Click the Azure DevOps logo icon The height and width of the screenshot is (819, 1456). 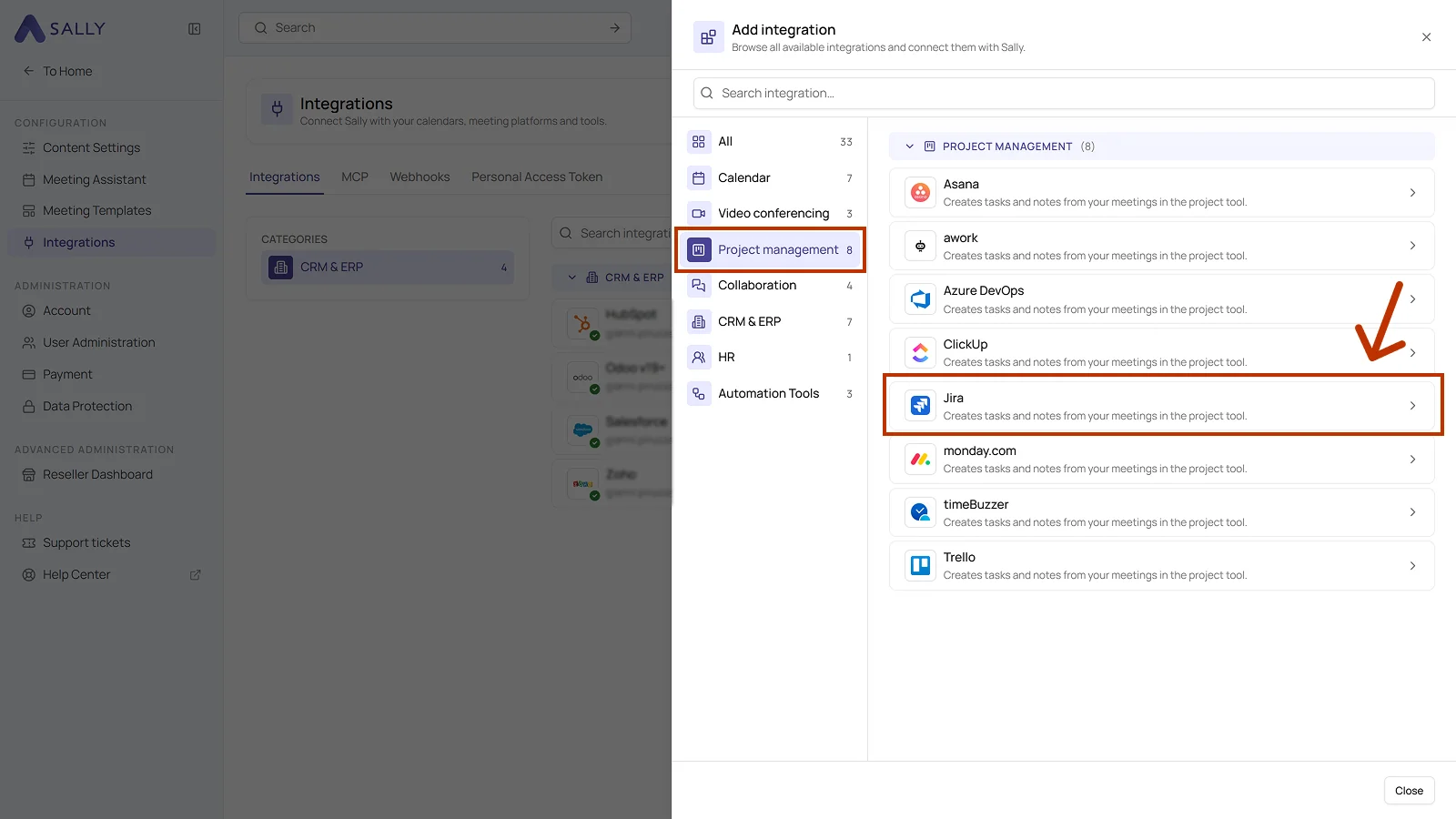920,299
